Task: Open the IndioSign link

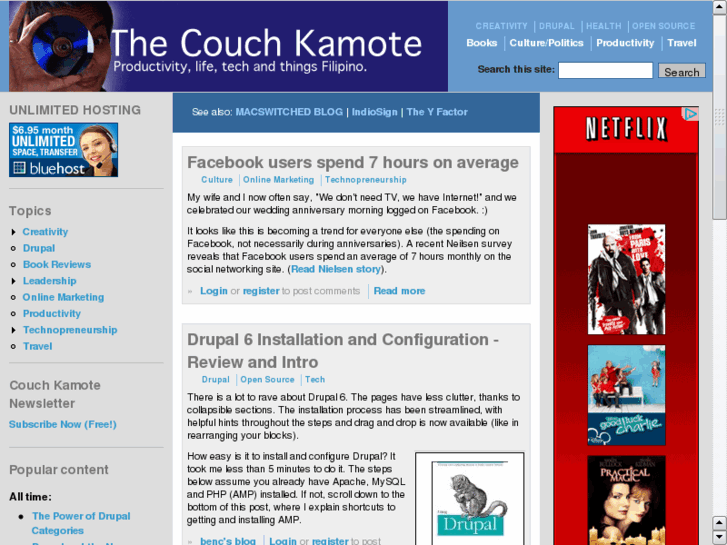Action: (x=374, y=112)
